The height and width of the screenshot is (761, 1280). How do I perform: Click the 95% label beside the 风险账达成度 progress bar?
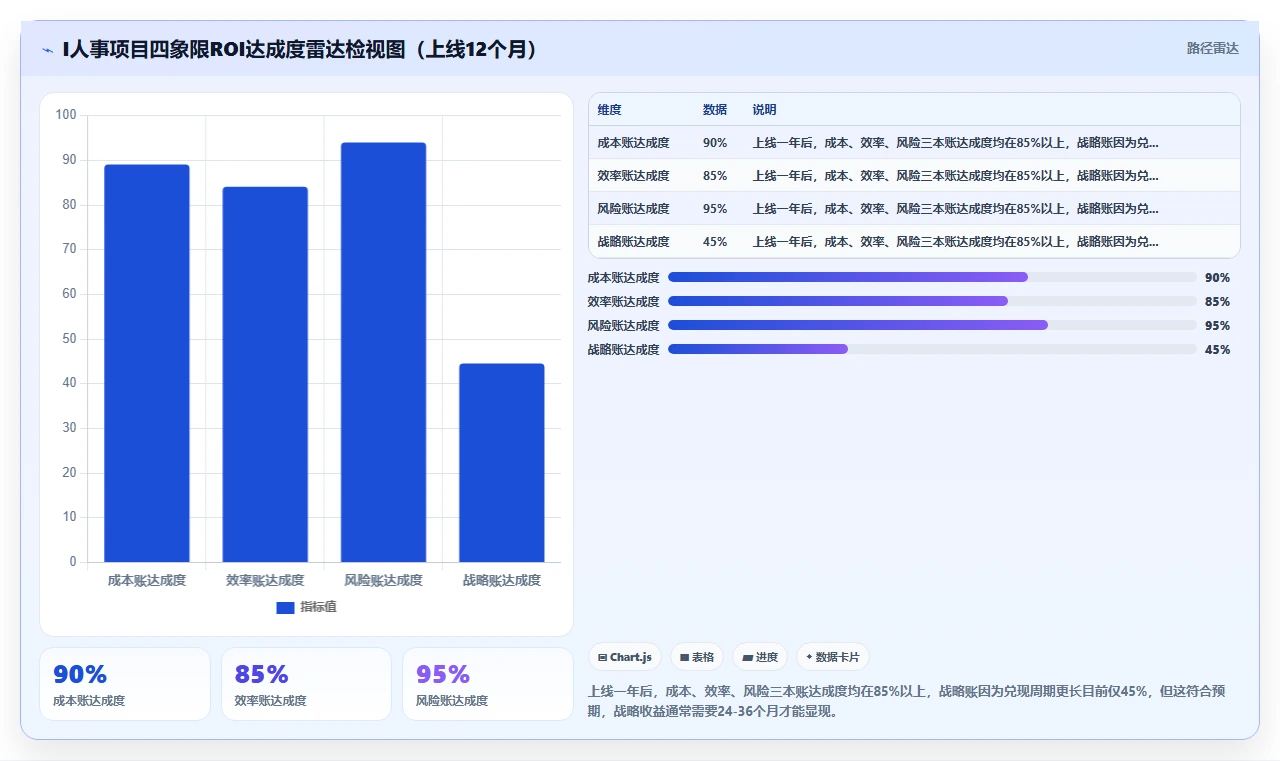click(1217, 326)
